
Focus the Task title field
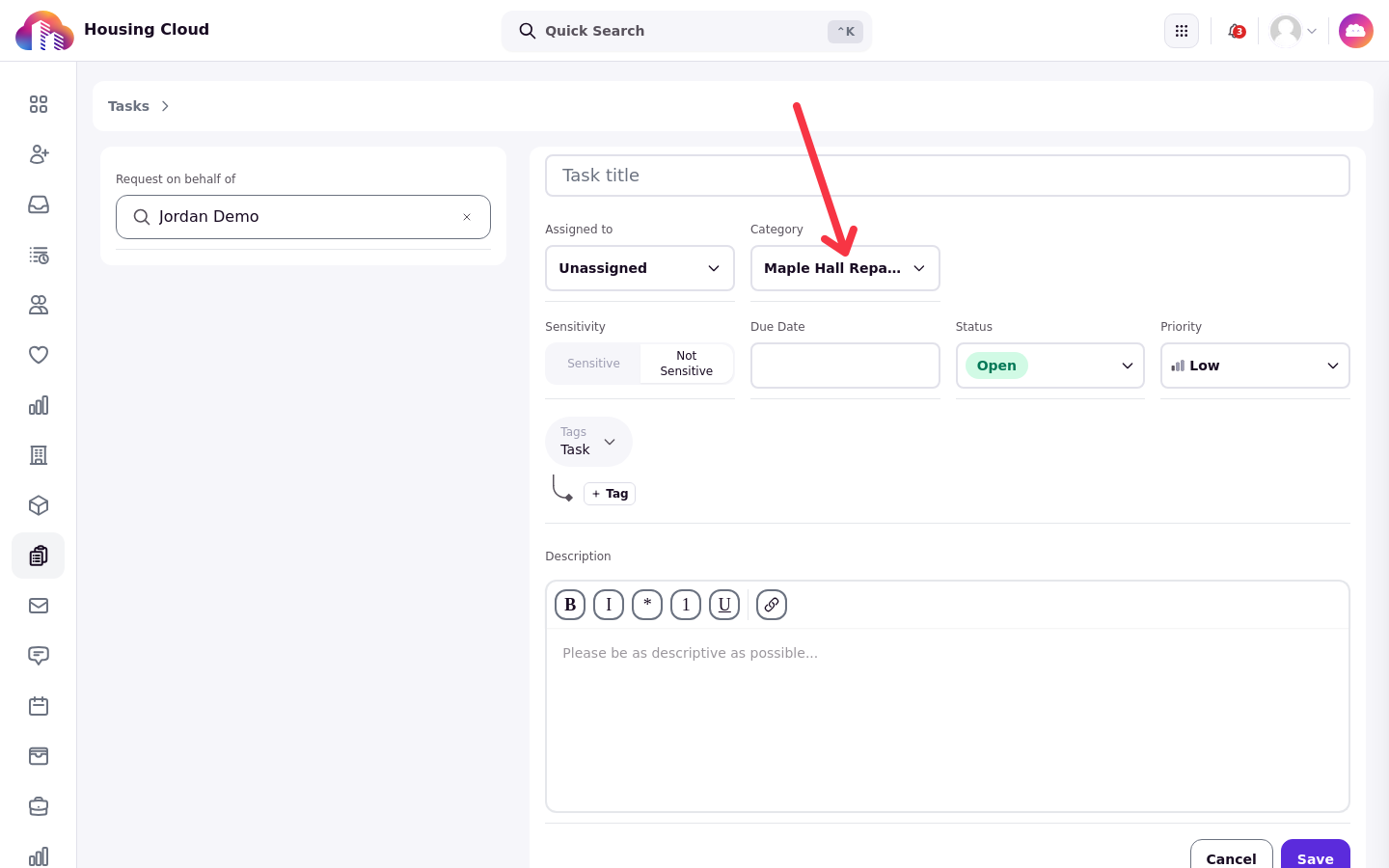(947, 176)
